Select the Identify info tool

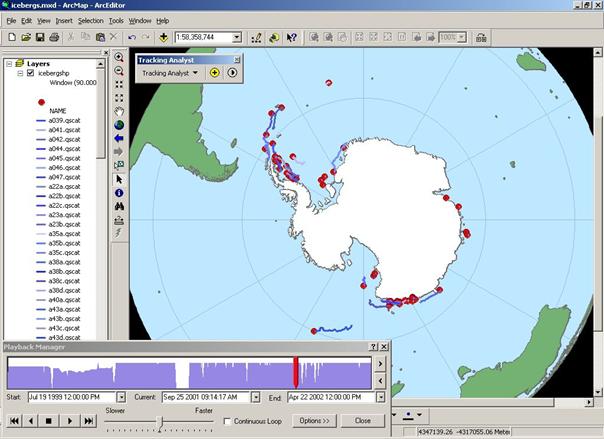[x=120, y=191]
